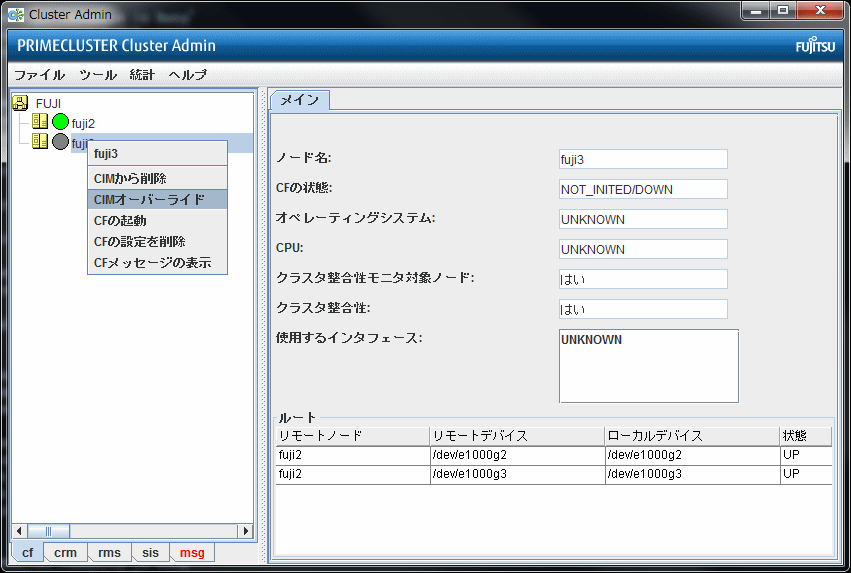Select the FUJI cluster tree node
This screenshot has width=851, height=573.
(48, 103)
